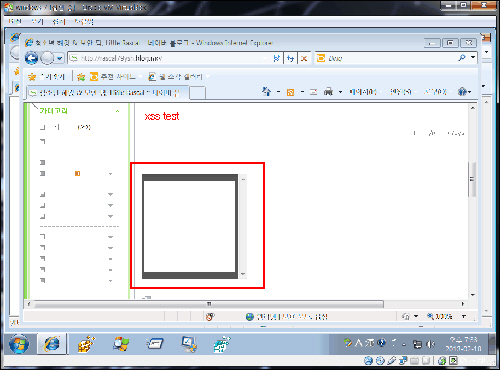
Task: Open the search provider dropdown arrow
Action: [x=473, y=58]
